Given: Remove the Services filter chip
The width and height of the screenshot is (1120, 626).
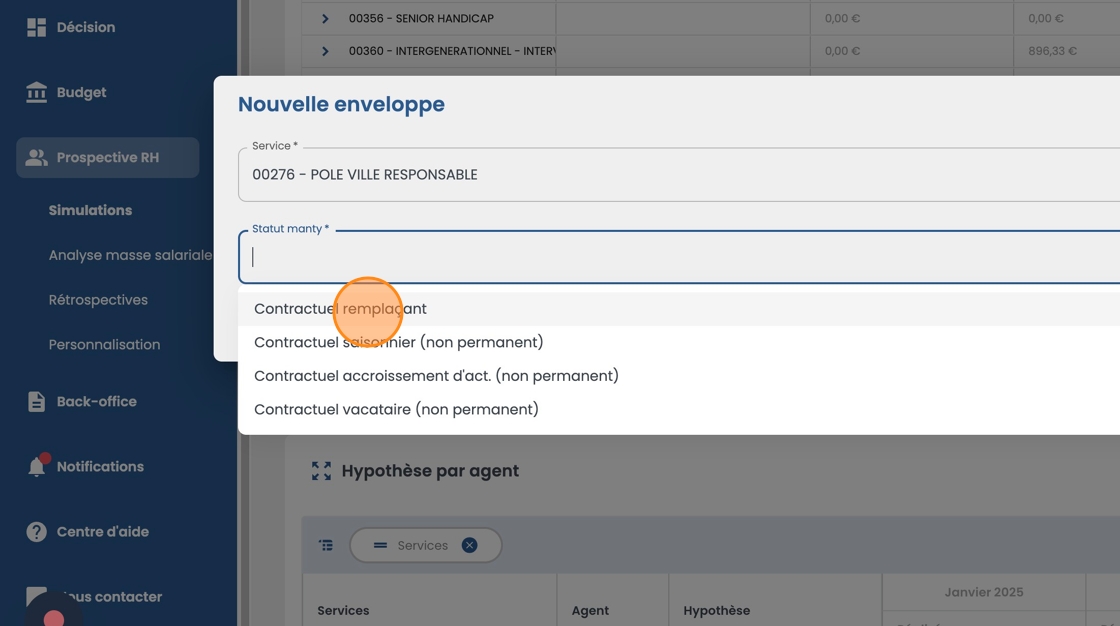Looking at the screenshot, I should (469, 545).
